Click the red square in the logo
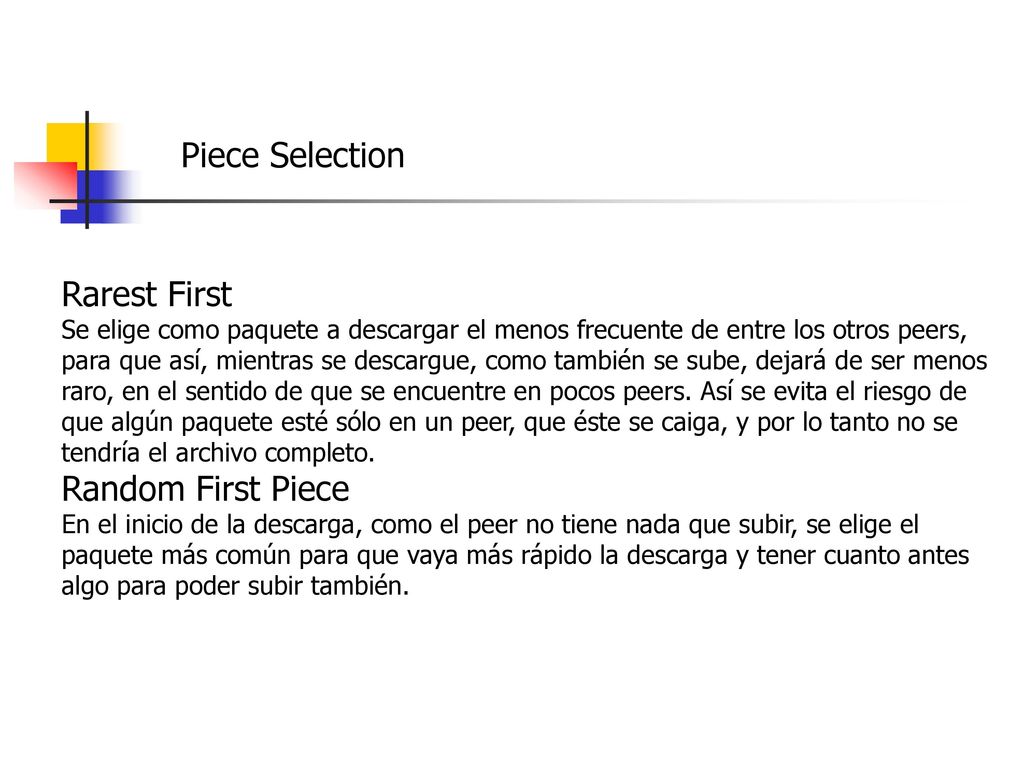The height and width of the screenshot is (768, 1024). coord(45,185)
